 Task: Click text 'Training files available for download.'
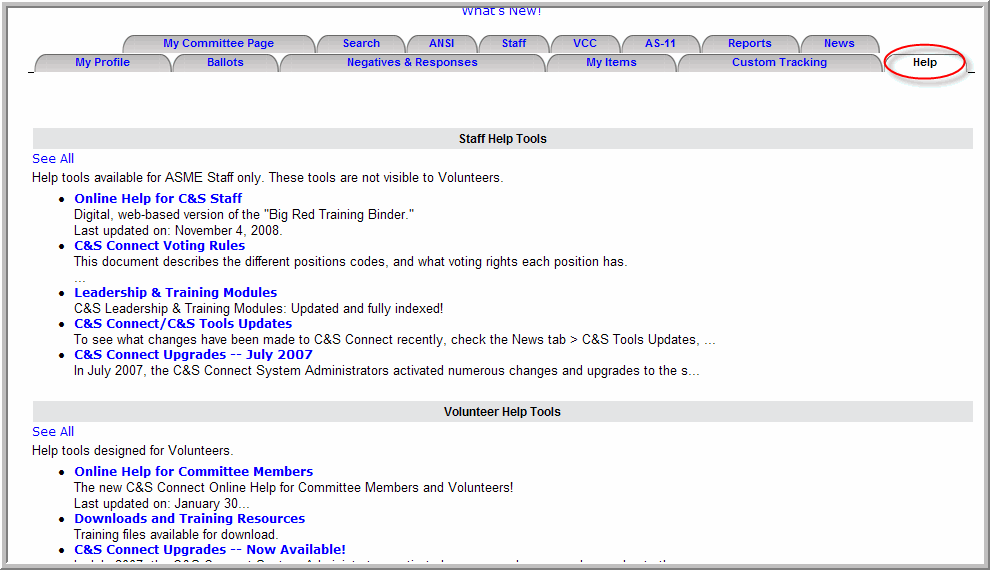[176, 534]
